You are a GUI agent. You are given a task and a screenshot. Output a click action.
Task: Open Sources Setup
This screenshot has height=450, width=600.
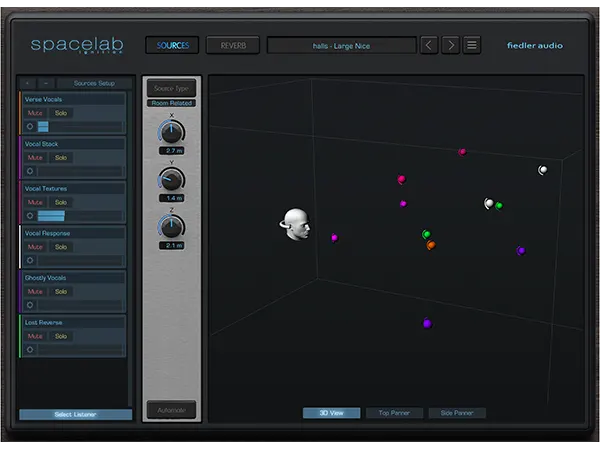(94, 83)
